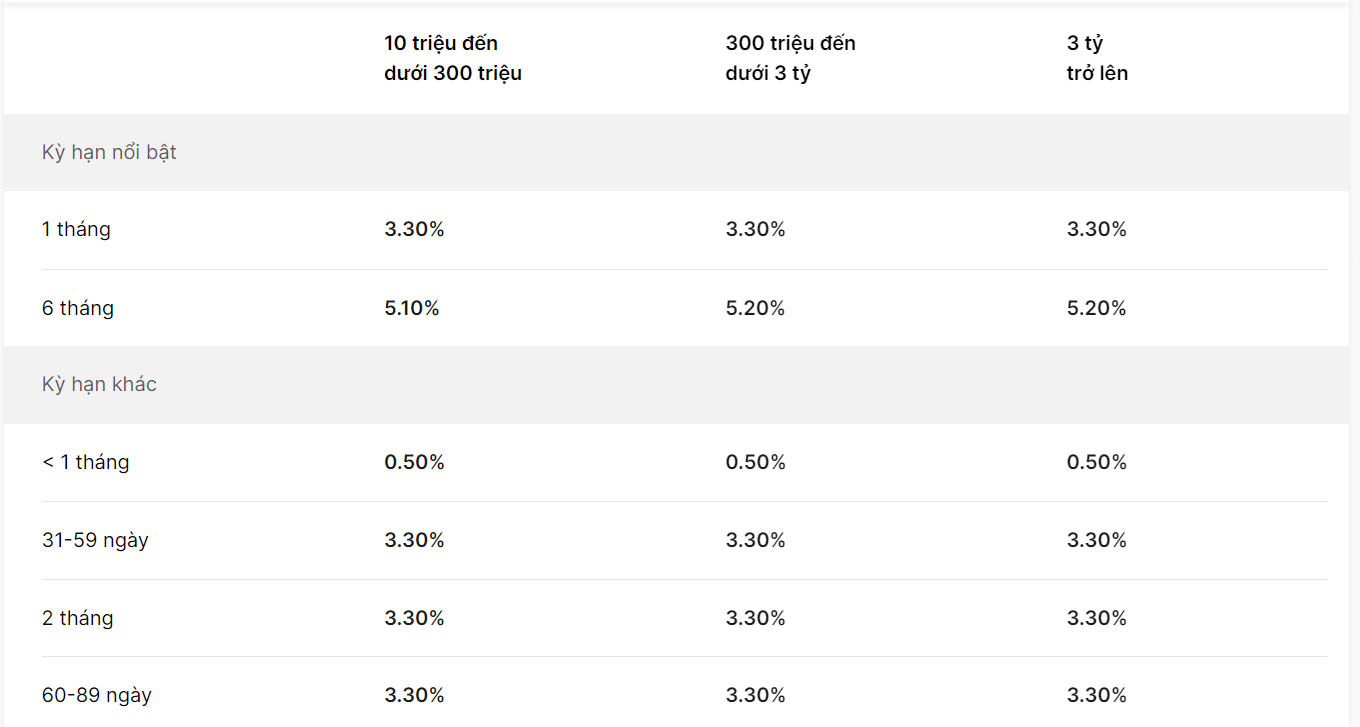Click 5.20% rate under 3 tỷ trở lên
Image resolution: width=1360 pixels, height=727 pixels.
(x=1097, y=308)
